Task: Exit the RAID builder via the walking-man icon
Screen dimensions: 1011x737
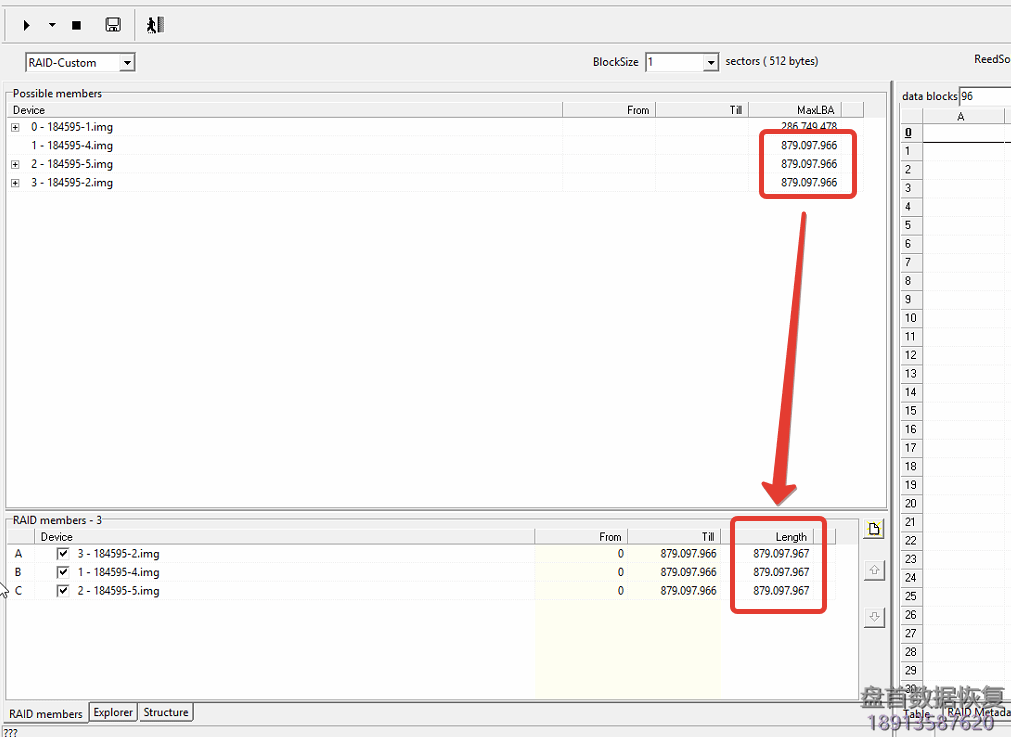Action: 154,24
